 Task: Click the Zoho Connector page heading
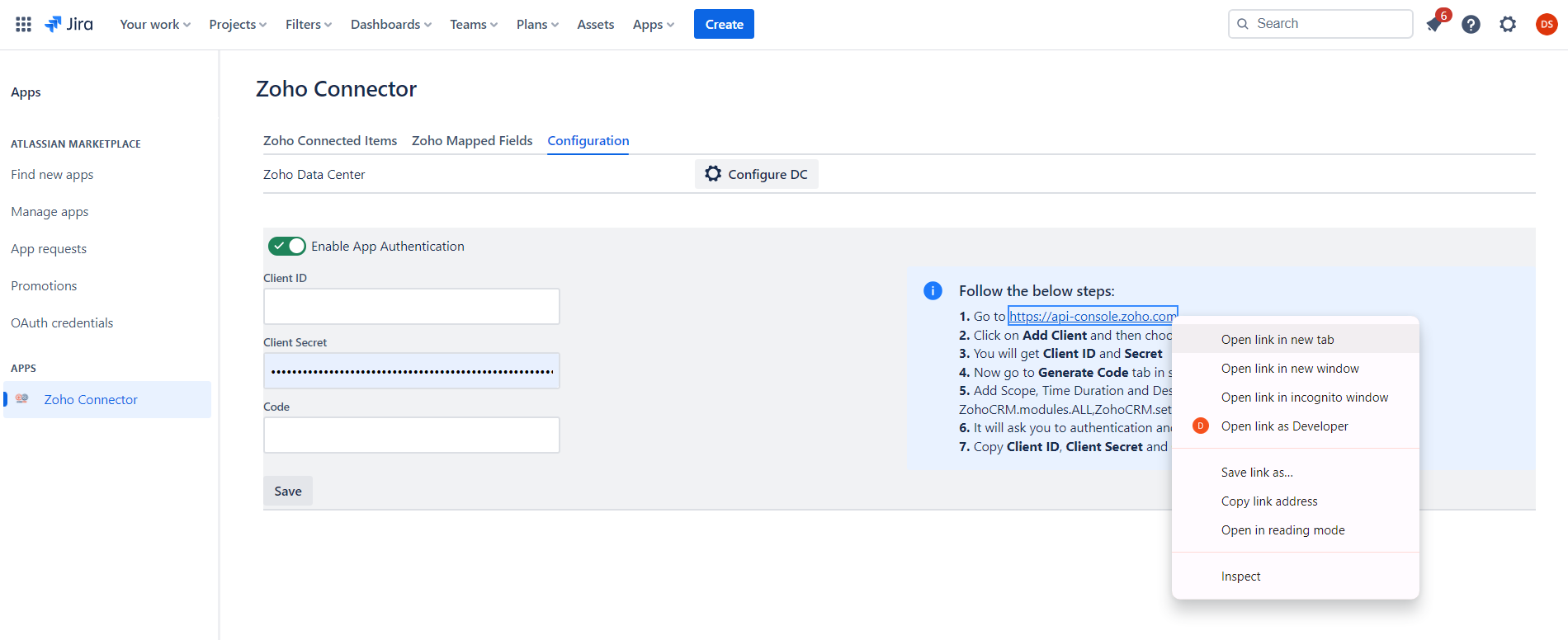click(336, 88)
